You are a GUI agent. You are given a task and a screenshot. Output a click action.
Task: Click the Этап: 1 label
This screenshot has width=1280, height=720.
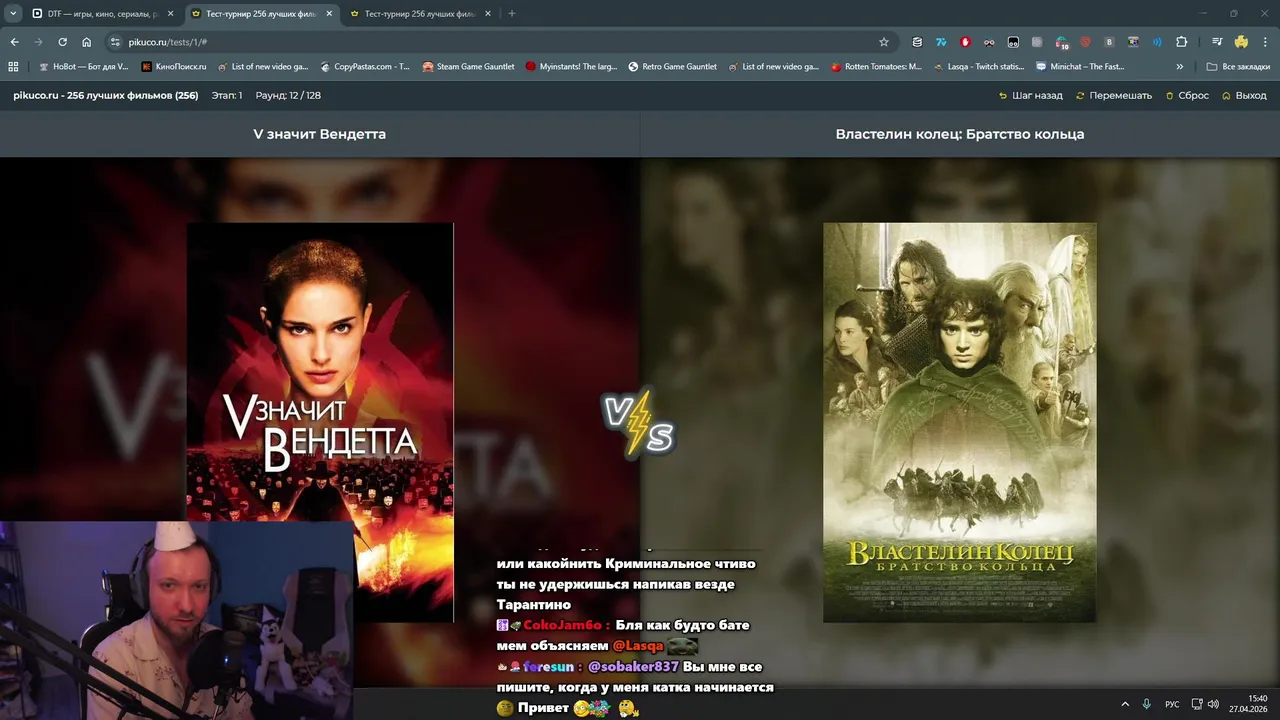pos(227,96)
